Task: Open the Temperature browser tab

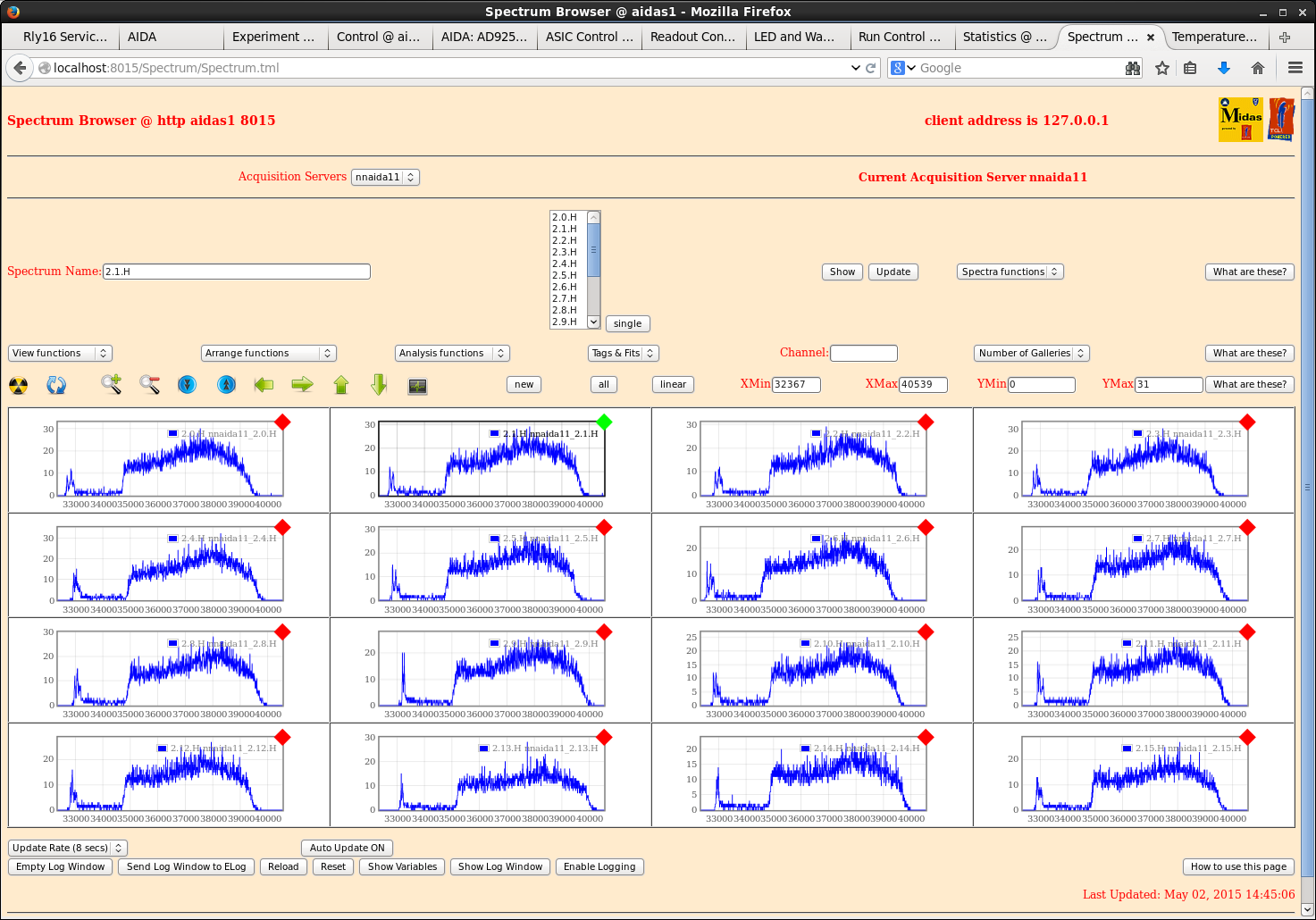Action: [1213, 37]
